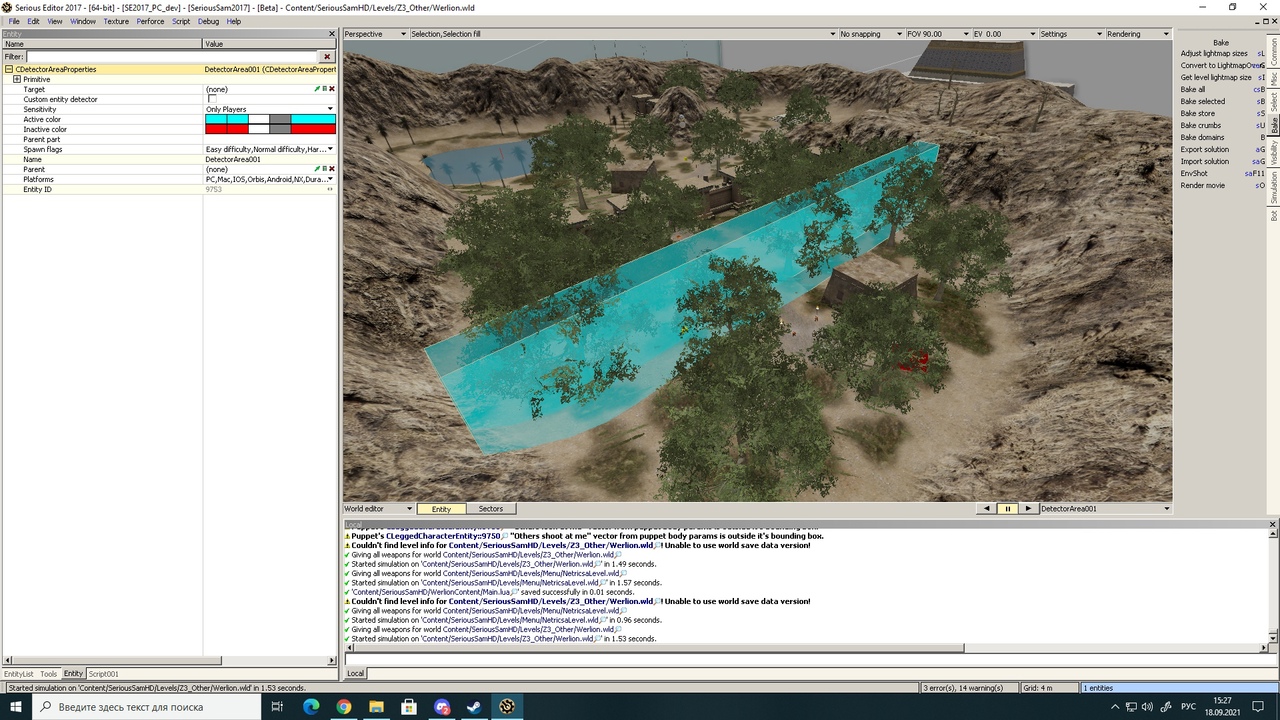Open Task View on the taskbar
Viewport: 1280px width, 720px height.
[277, 707]
